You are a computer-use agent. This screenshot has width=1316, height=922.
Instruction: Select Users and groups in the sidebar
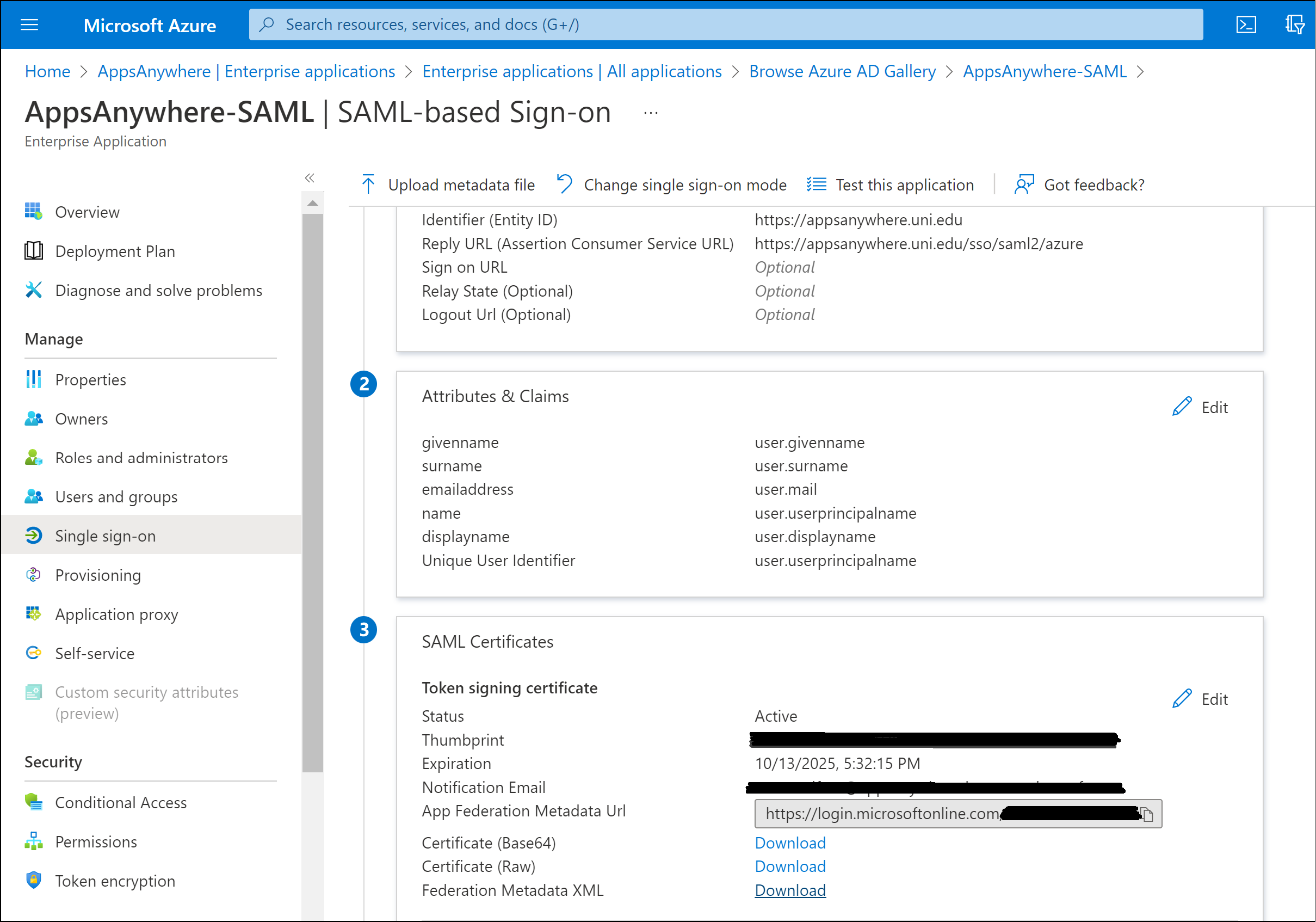pyautogui.click(x=116, y=496)
